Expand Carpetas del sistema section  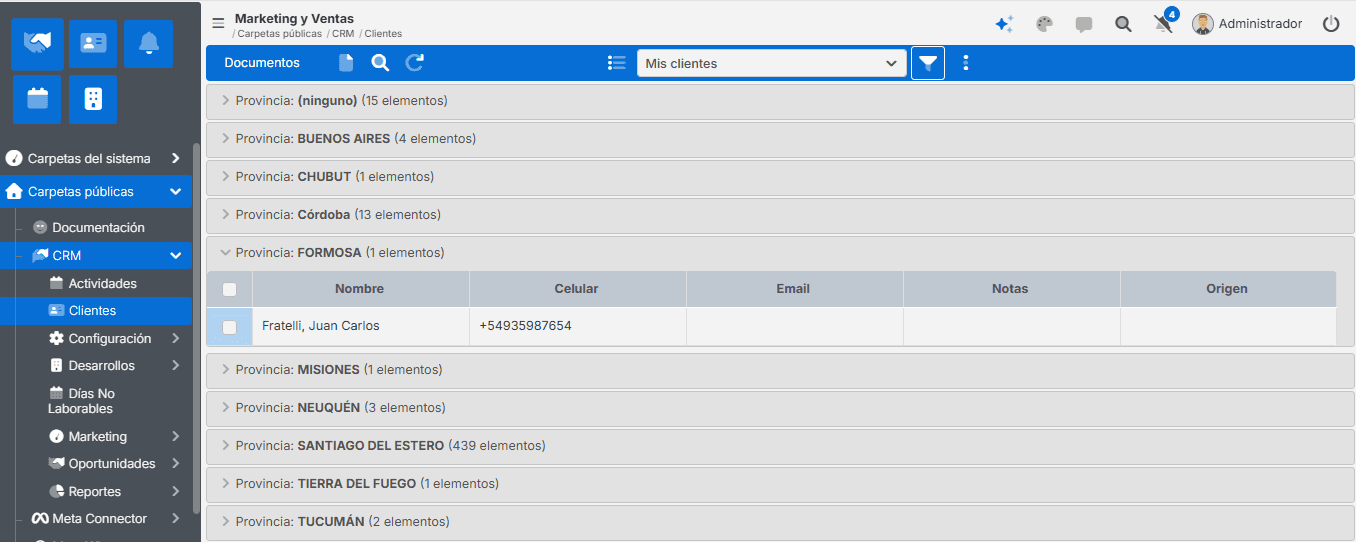click(96, 159)
